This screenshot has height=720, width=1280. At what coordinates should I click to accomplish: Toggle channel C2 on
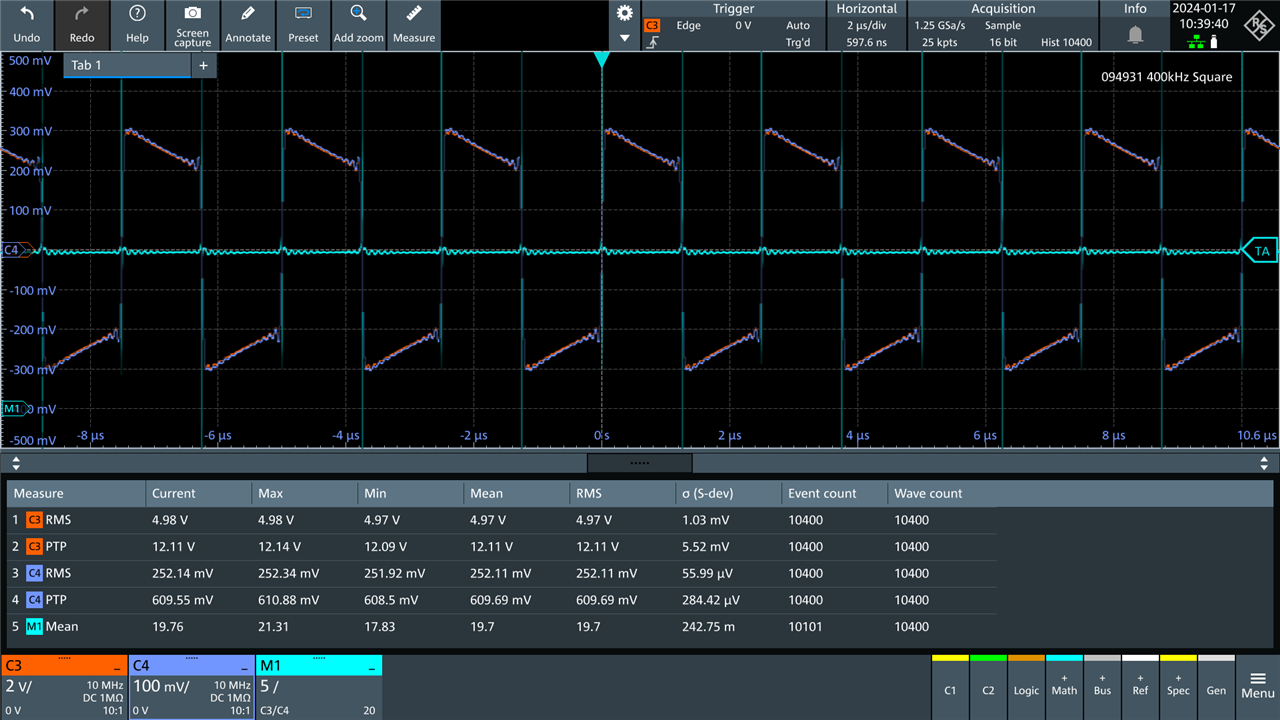tap(988, 685)
